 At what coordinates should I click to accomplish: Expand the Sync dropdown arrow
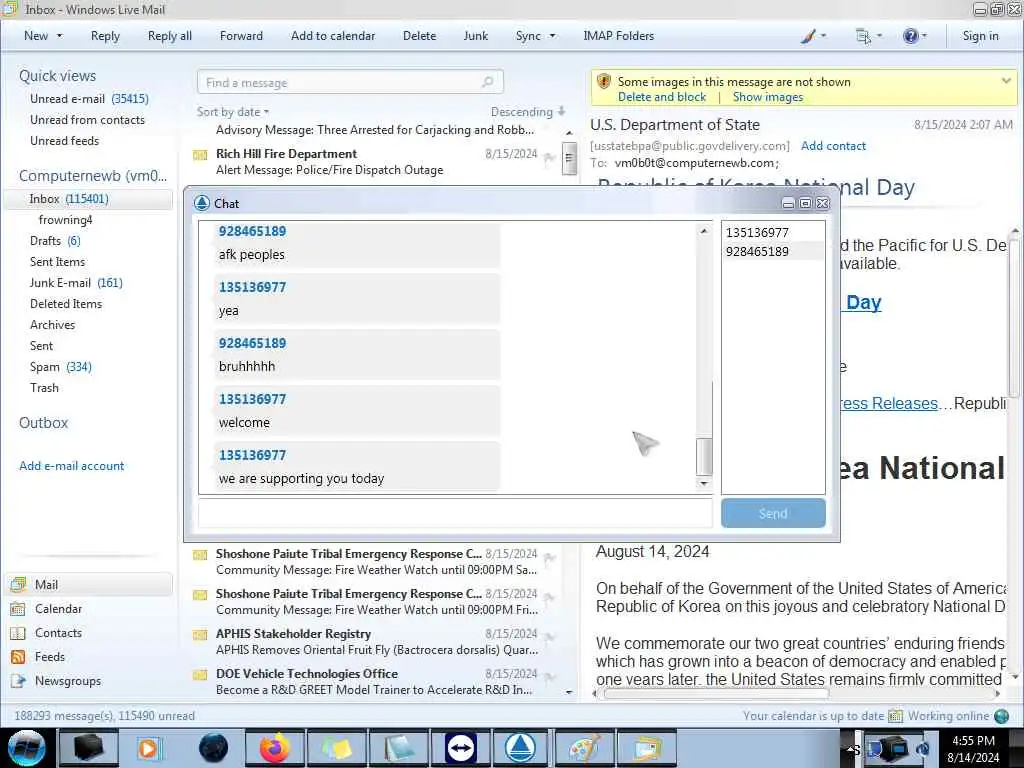click(552, 36)
